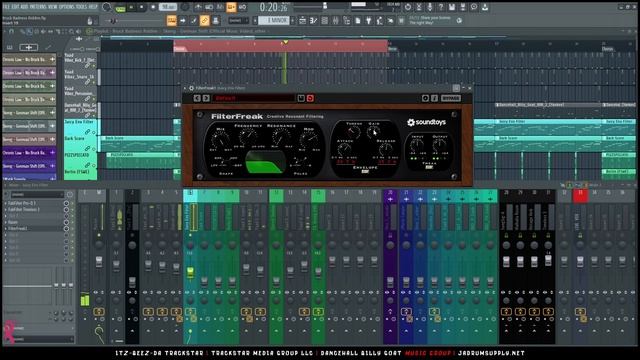640x360 pixels.
Task: Click the microphone audio recording icon
Action: [430, 7]
